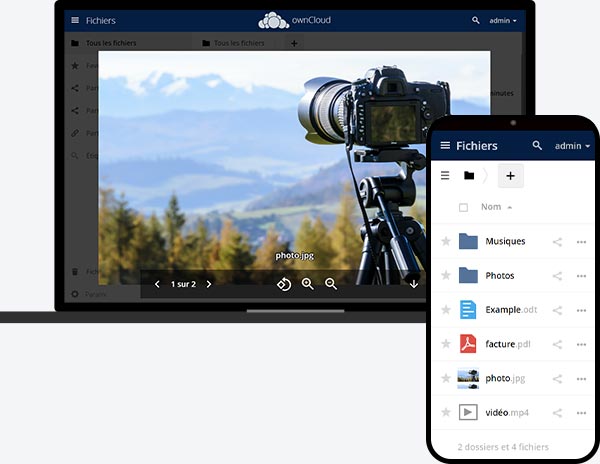The width and height of the screenshot is (600, 464).
Task: Favorite the Musiques folder
Action: [446, 241]
